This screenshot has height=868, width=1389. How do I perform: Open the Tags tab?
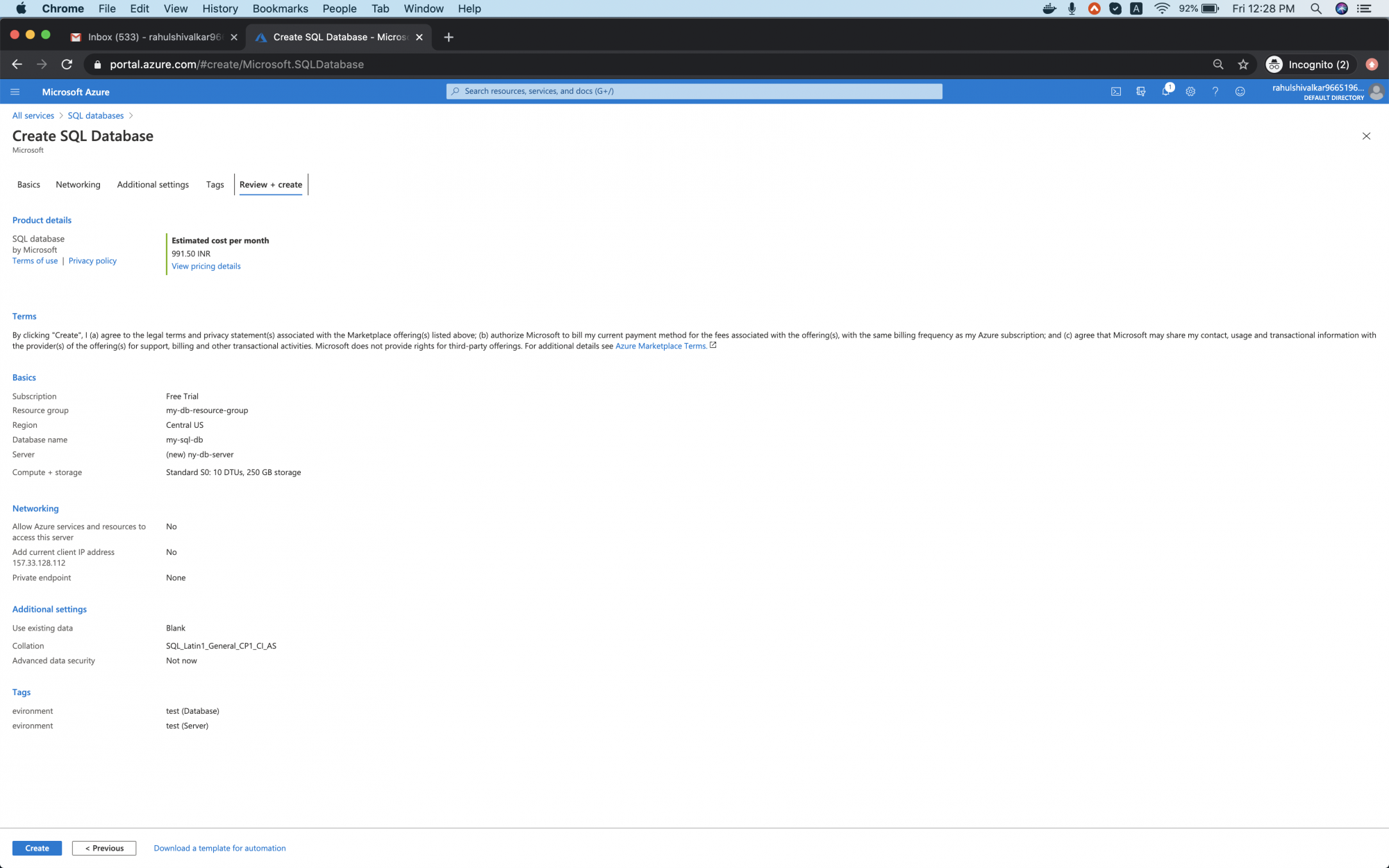coord(215,185)
